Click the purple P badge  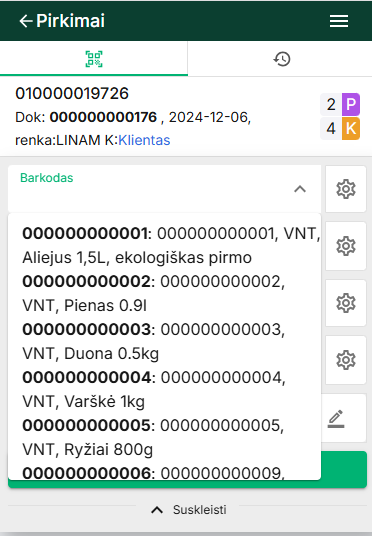pyautogui.click(x=351, y=104)
